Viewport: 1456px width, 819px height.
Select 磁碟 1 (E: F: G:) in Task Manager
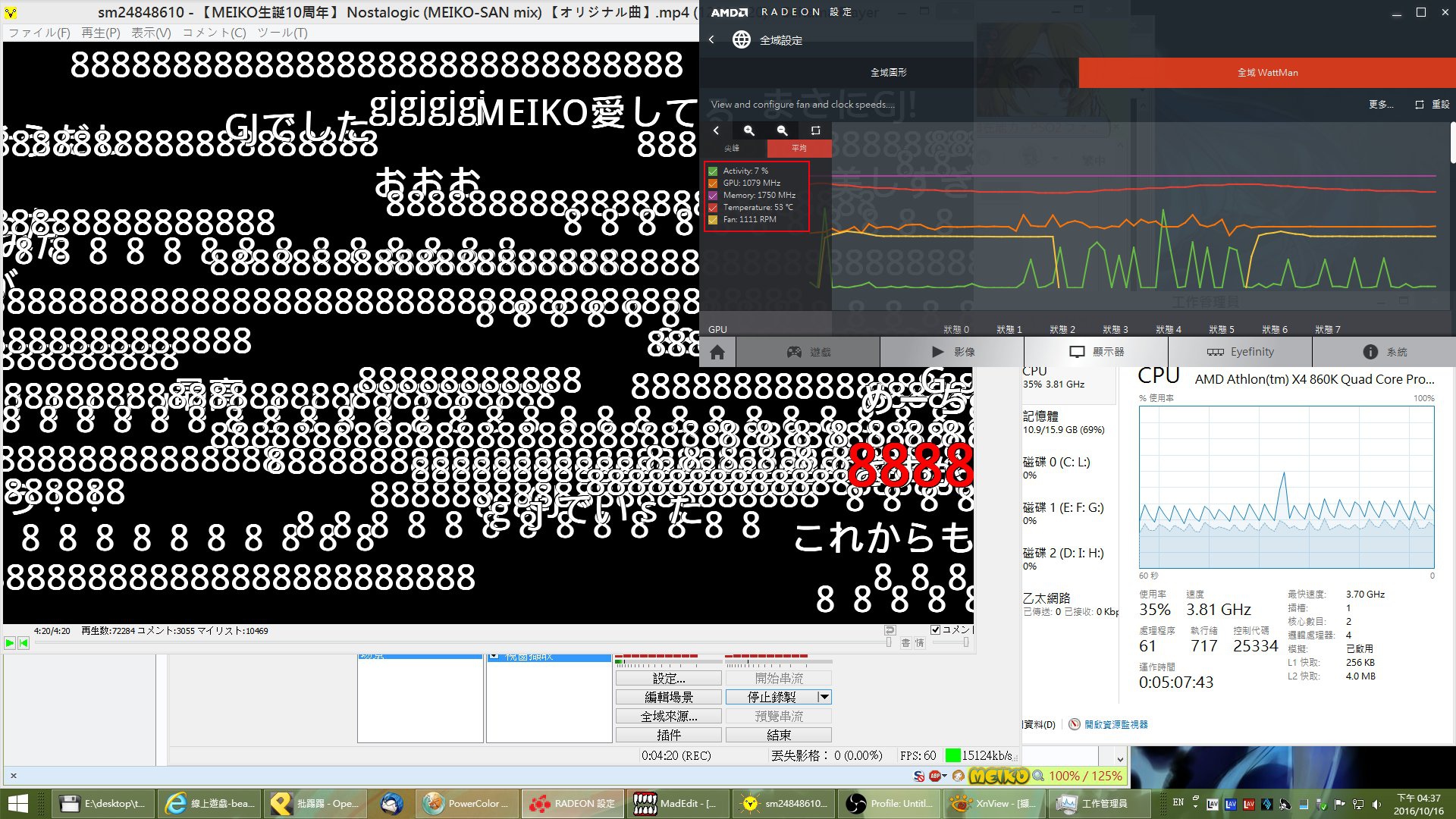click(x=1069, y=513)
